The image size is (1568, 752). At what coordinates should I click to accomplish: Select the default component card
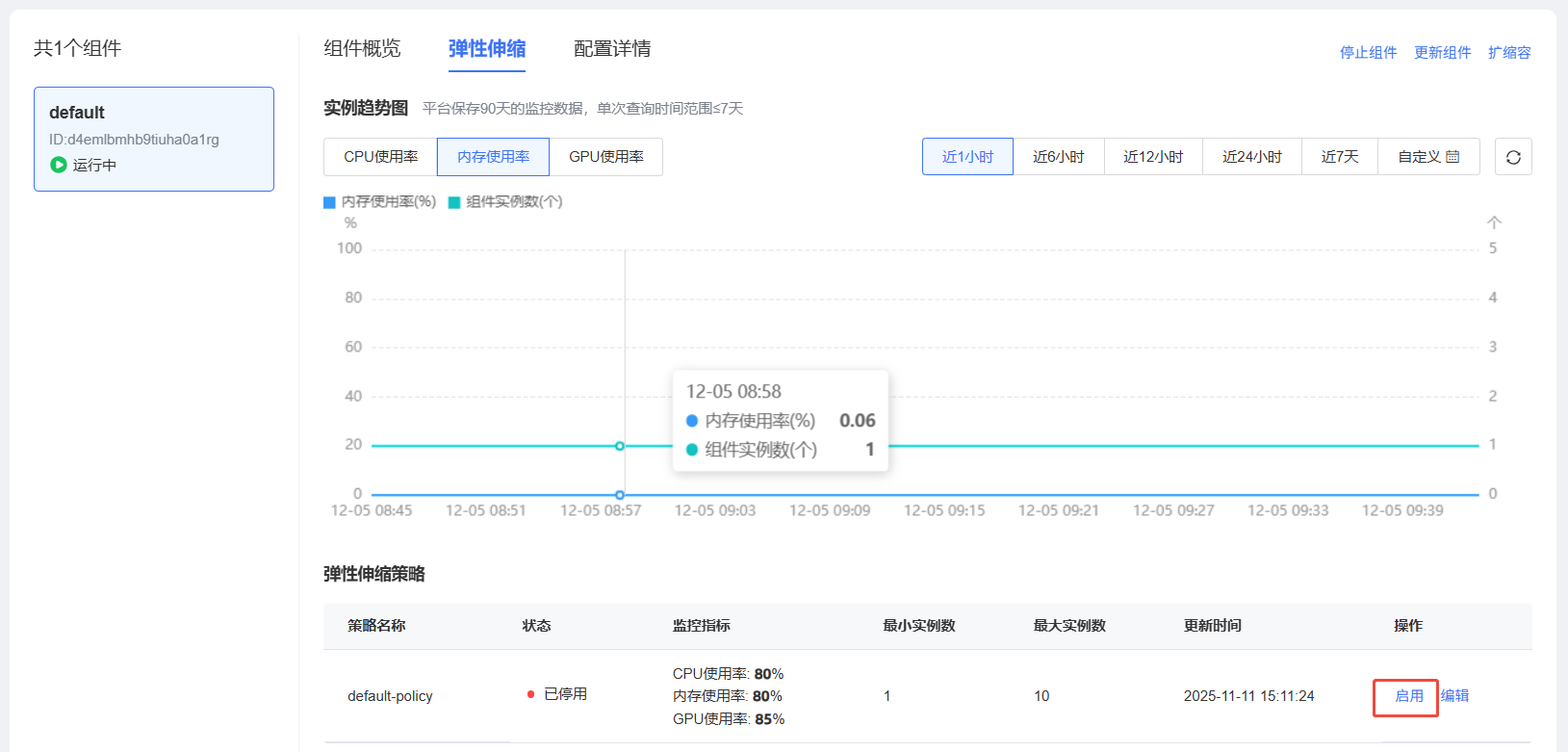pyautogui.click(x=154, y=139)
